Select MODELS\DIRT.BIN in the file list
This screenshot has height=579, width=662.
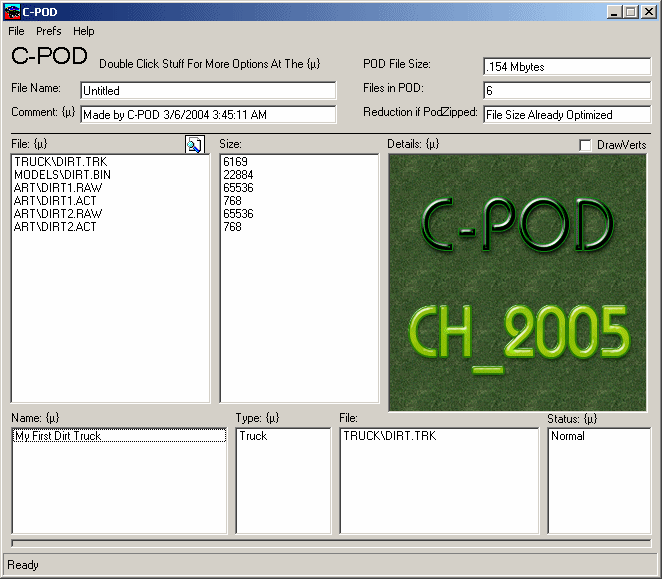[x=62, y=175]
